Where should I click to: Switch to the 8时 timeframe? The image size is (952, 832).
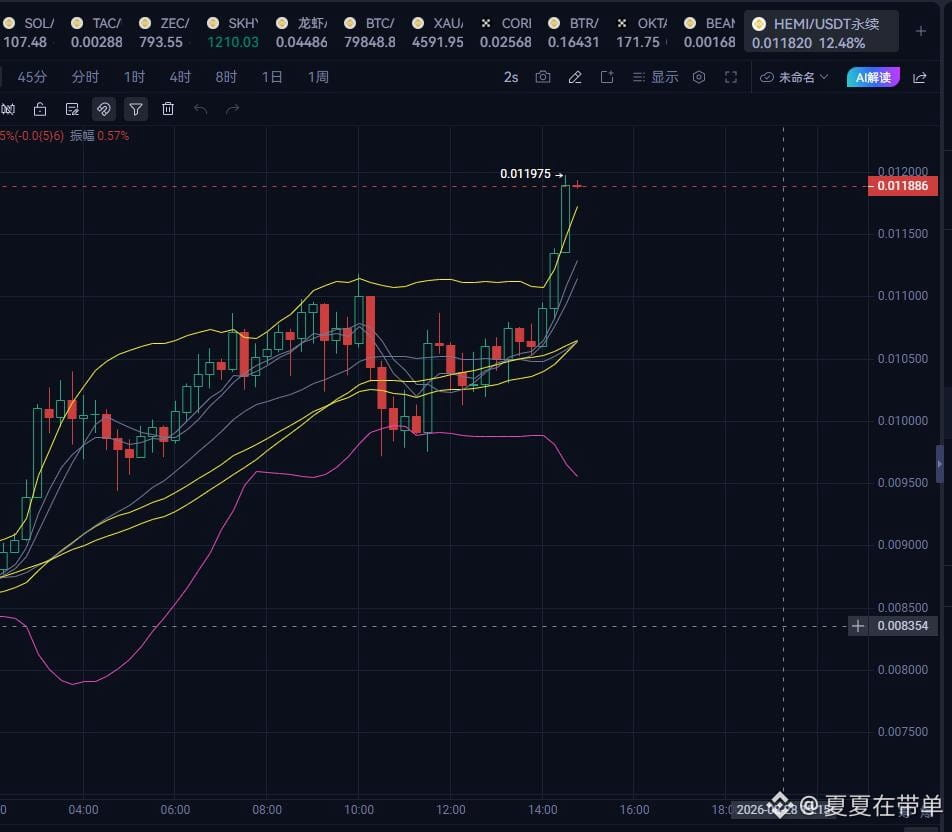coord(226,77)
